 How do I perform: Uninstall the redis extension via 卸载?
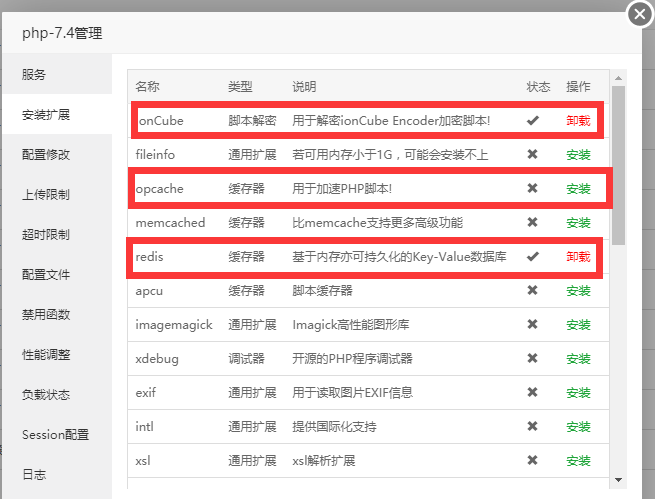click(578, 256)
